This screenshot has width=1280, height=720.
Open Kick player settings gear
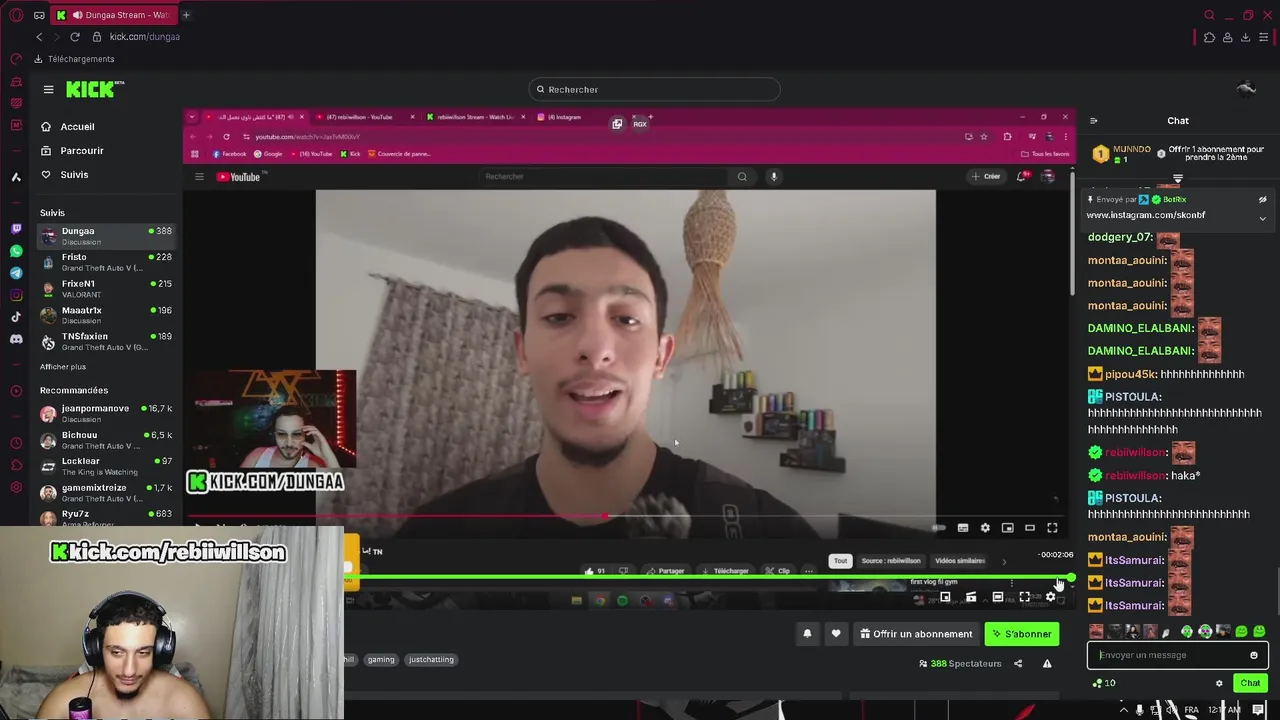click(1050, 597)
